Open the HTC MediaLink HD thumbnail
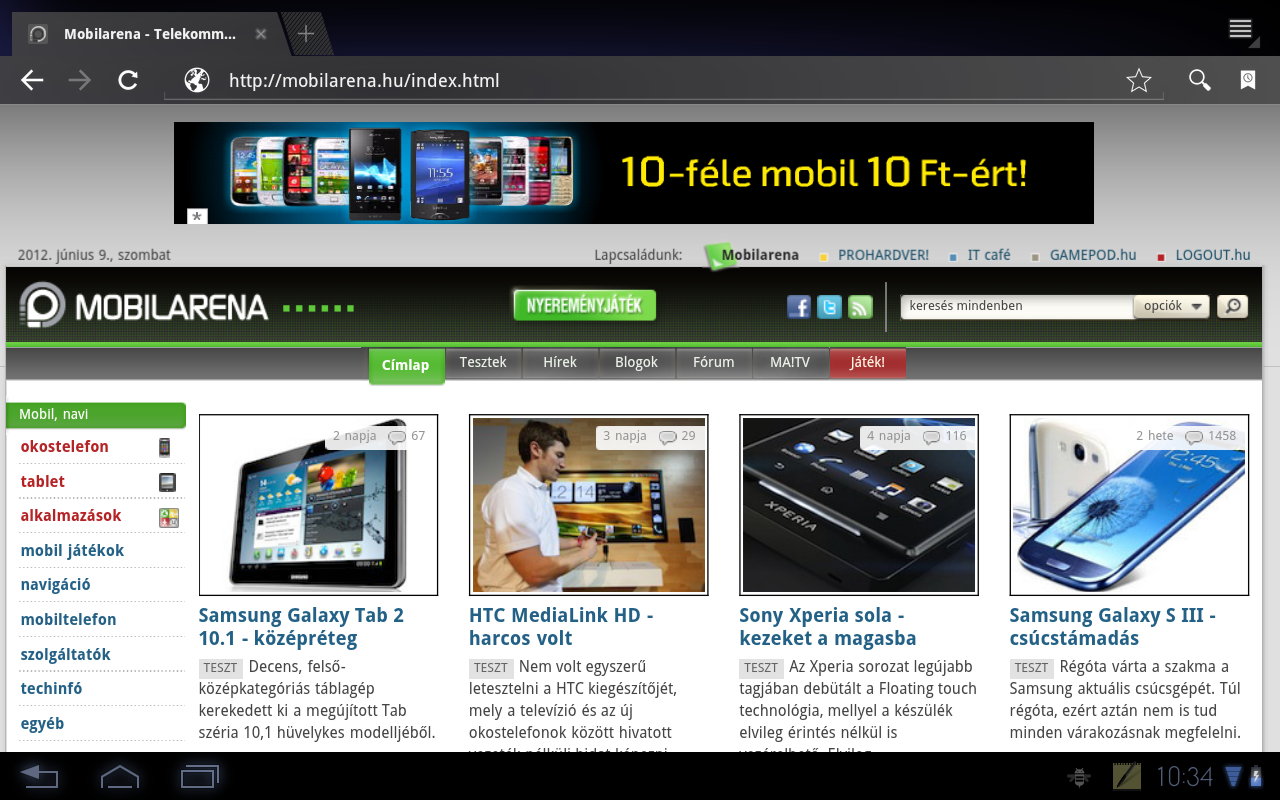This screenshot has height=800, width=1280. click(589, 505)
